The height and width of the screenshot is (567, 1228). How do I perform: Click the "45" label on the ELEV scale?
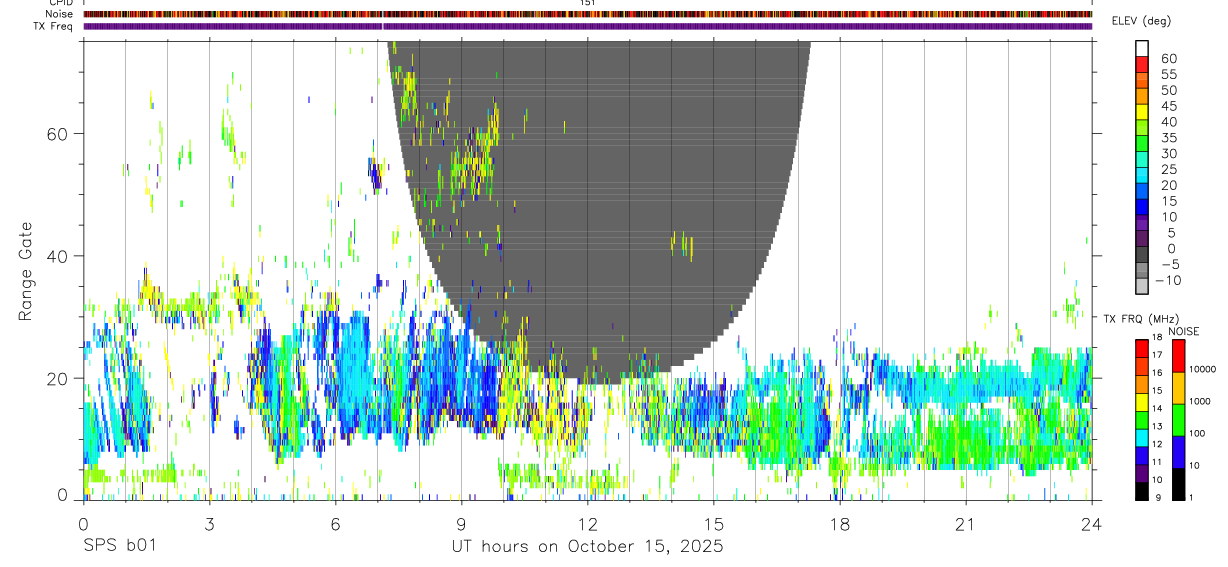(1167, 106)
